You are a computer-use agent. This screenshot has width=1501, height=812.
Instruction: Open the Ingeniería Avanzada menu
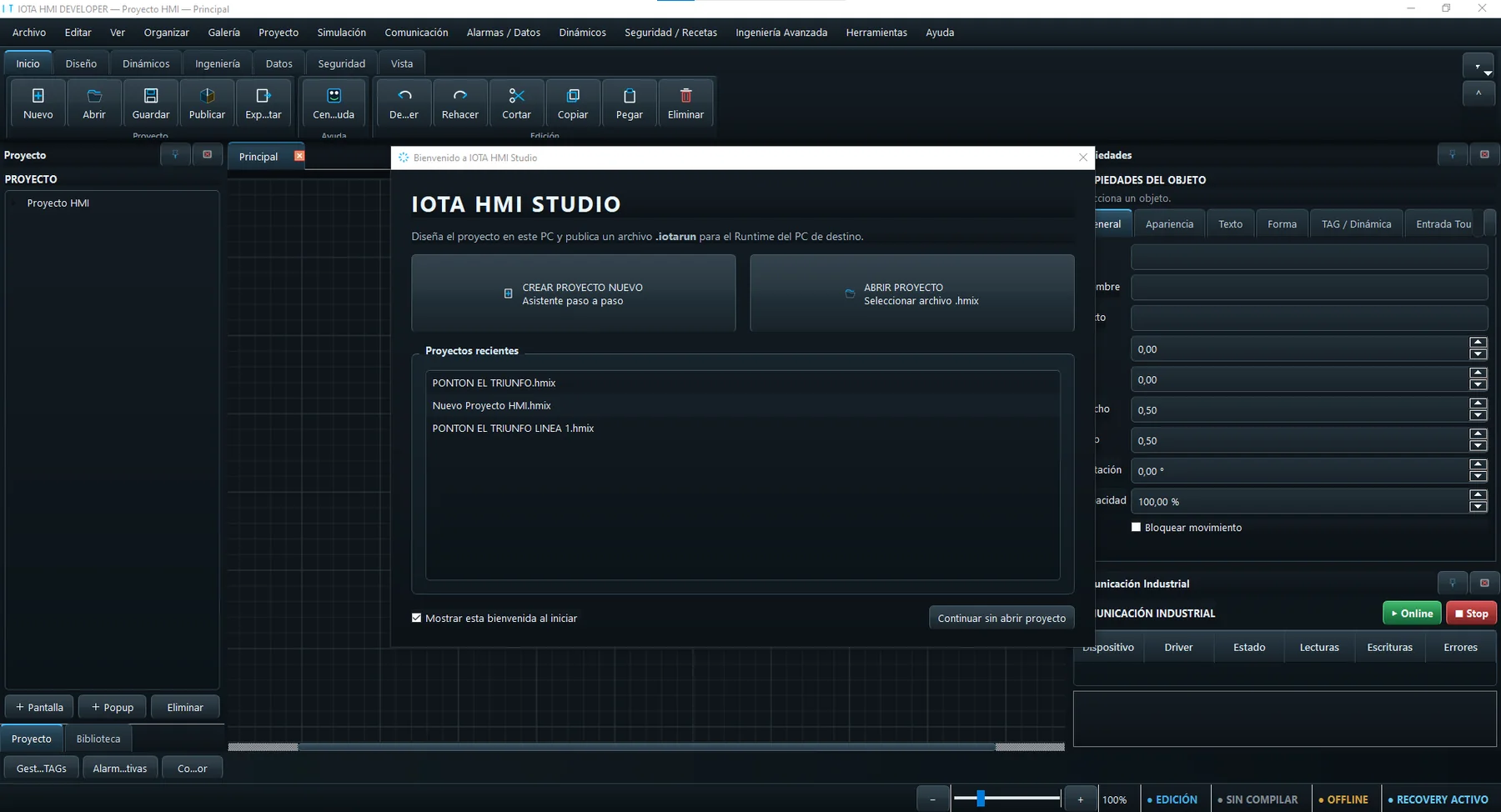781,33
